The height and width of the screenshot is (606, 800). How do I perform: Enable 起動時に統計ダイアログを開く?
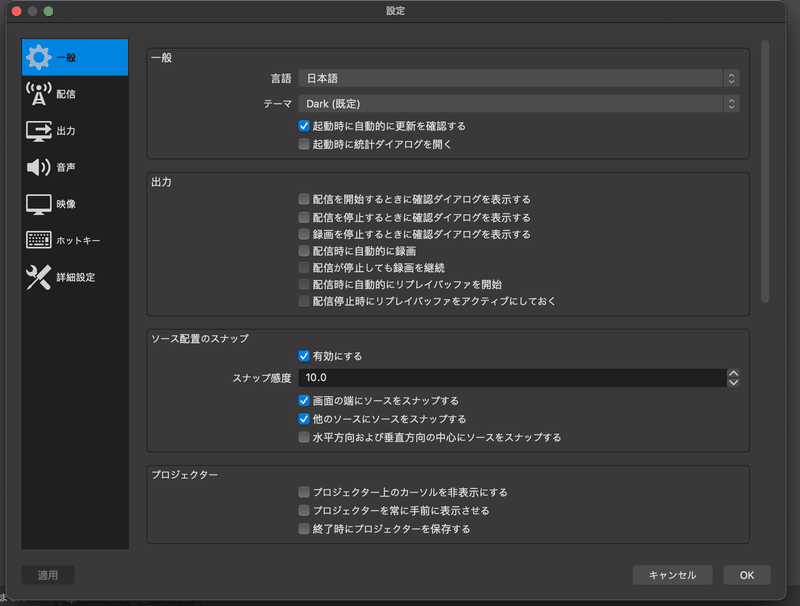tap(304, 144)
